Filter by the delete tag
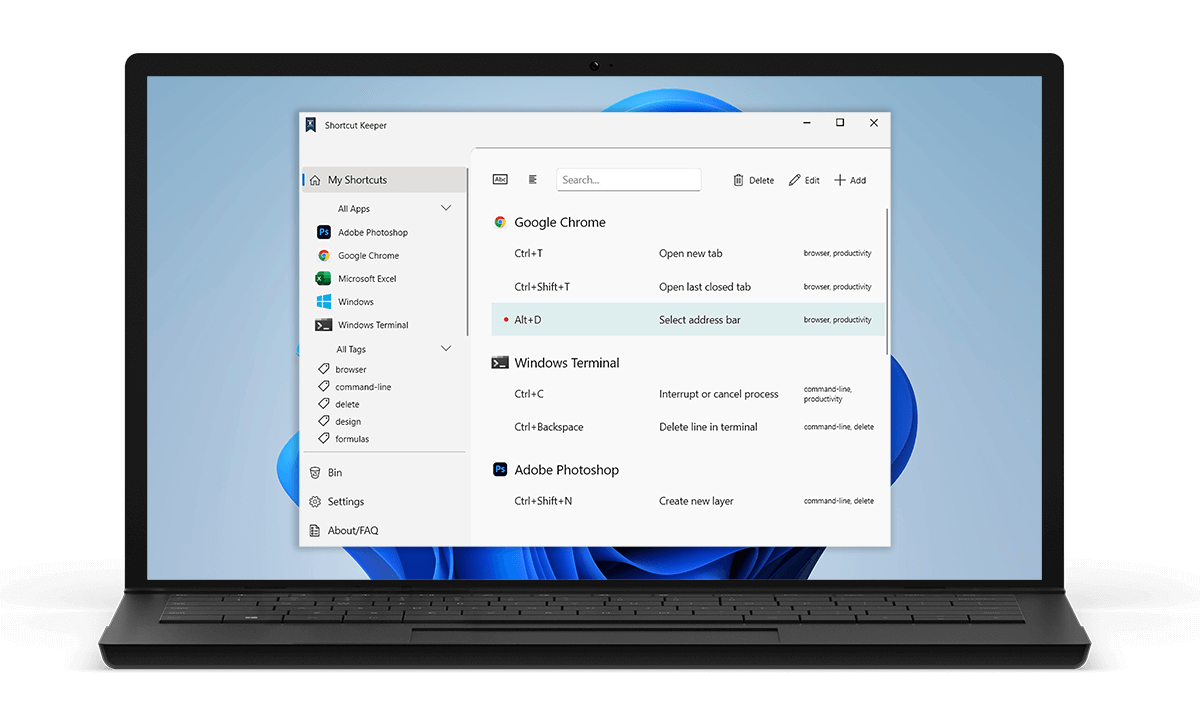The width and height of the screenshot is (1200, 725). (339, 404)
